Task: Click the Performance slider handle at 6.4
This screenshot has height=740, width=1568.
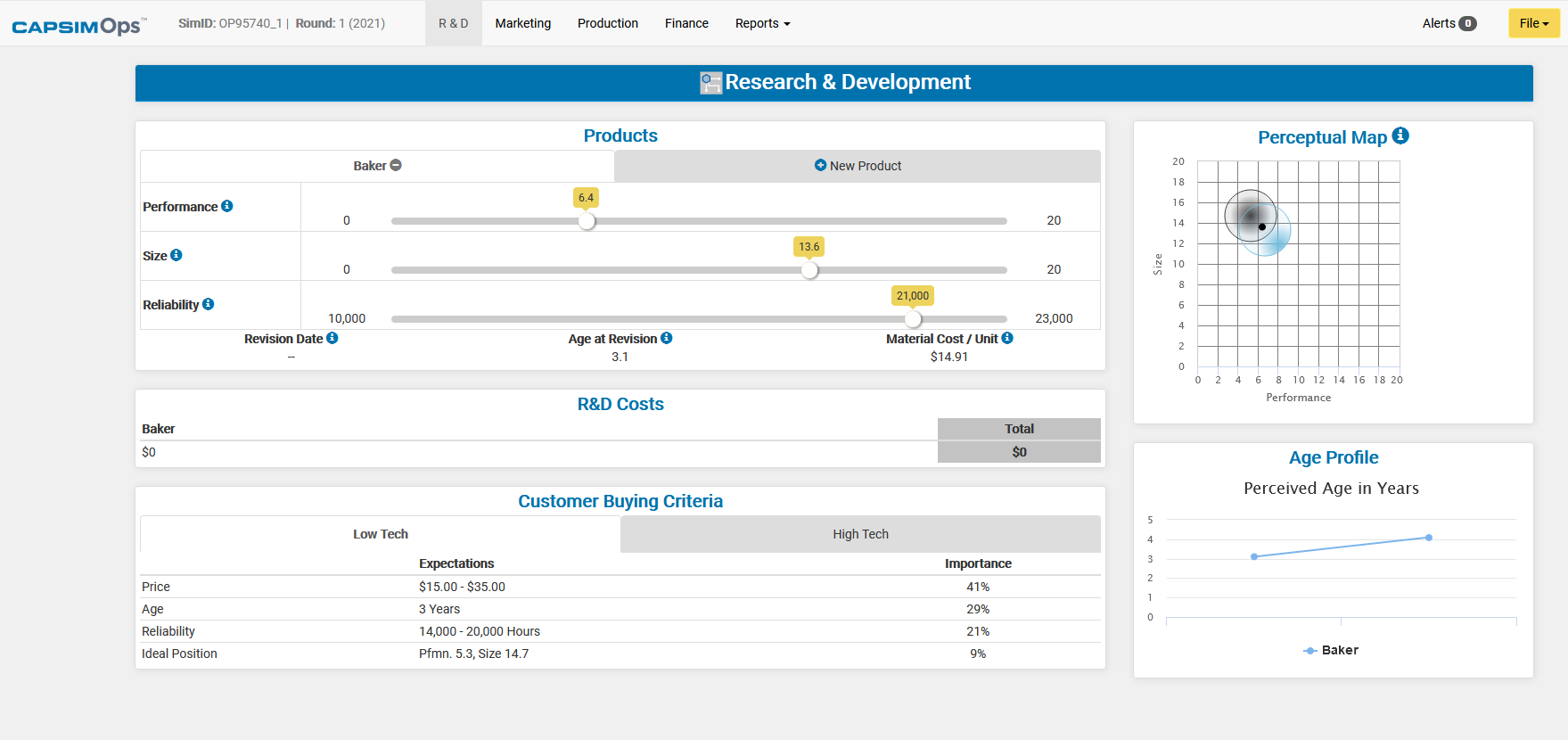Action: pyautogui.click(x=587, y=221)
